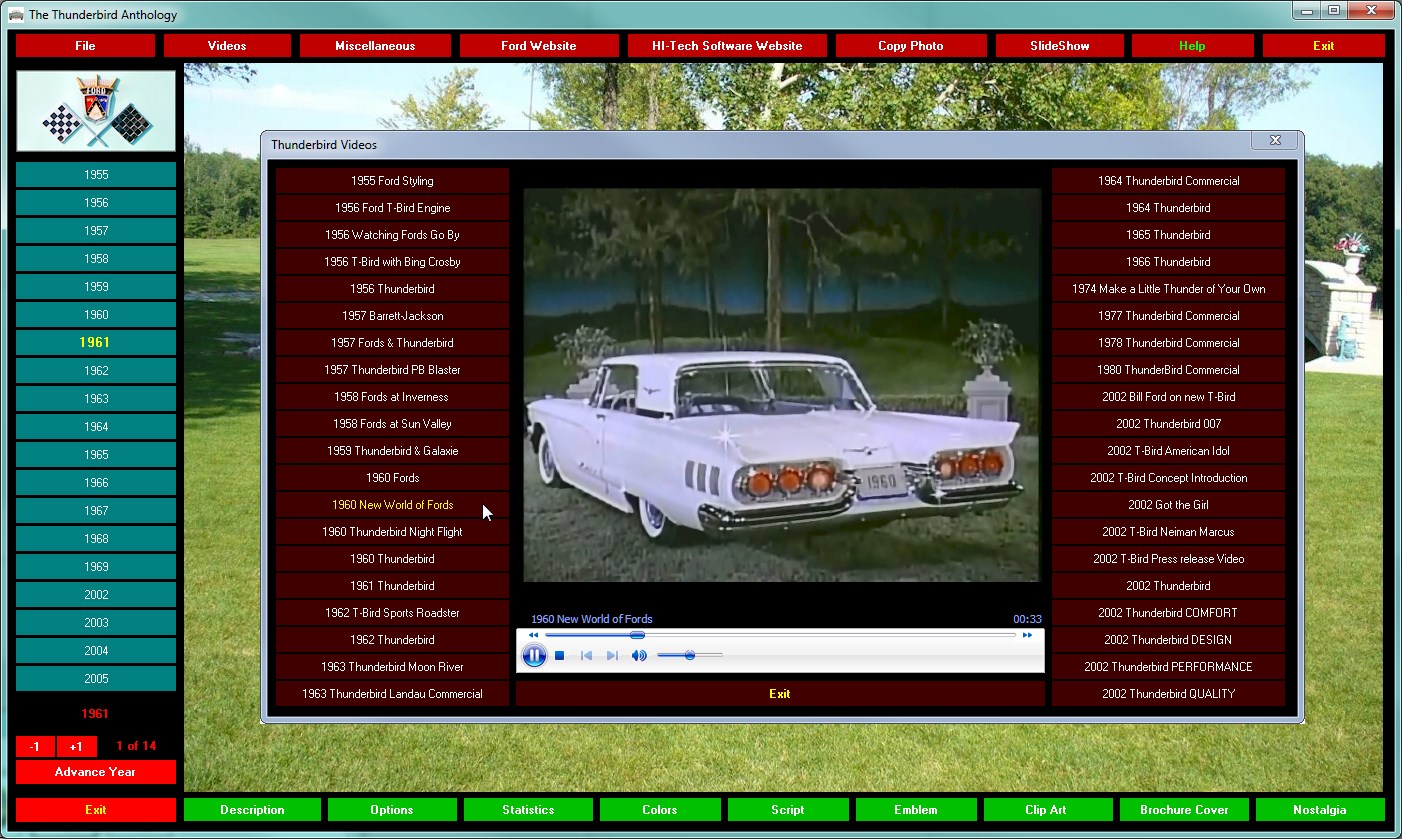Open the Options panel
Viewport: 1402px width, 839px height.
392,810
